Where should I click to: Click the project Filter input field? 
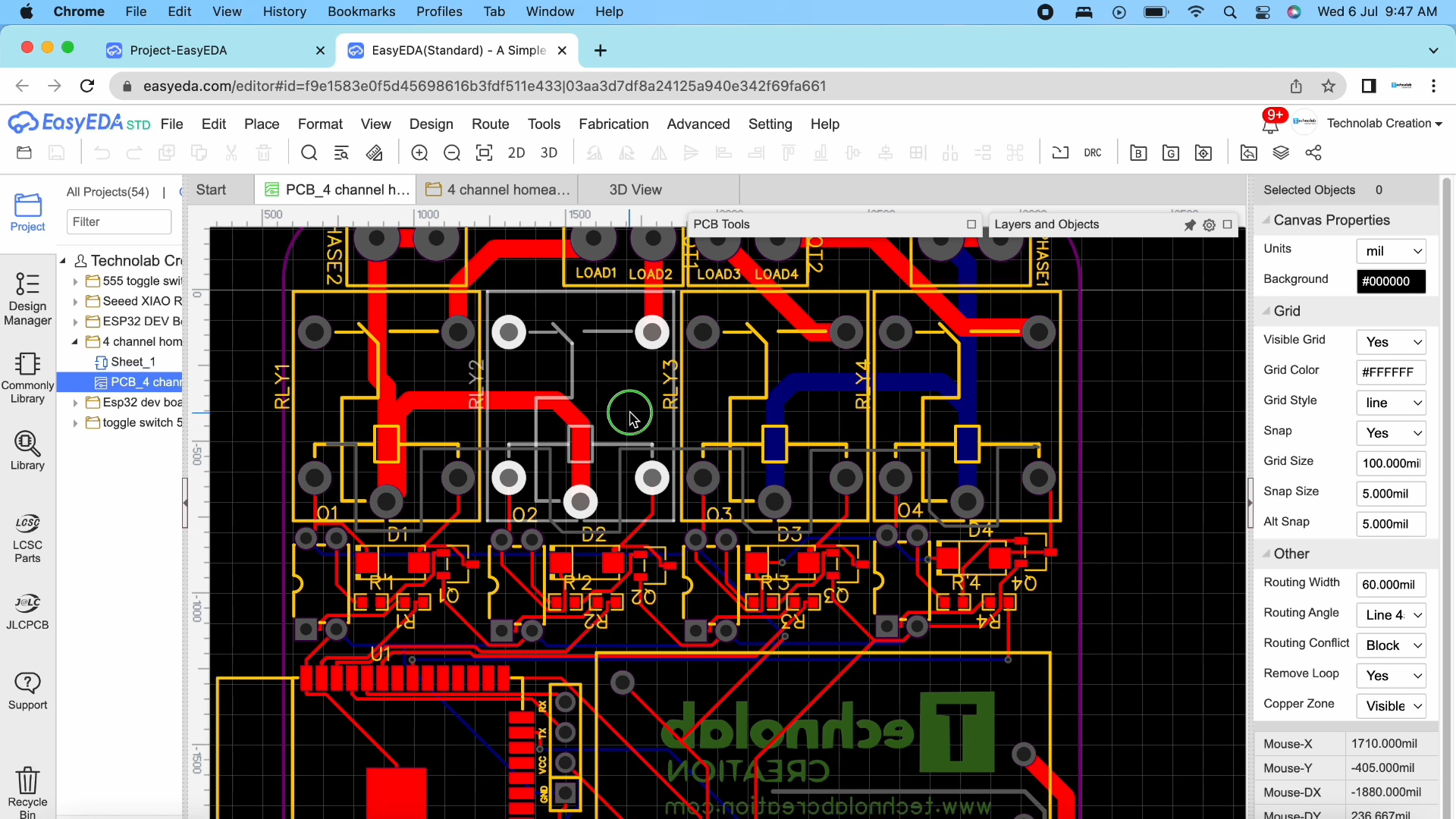click(x=119, y=222)
